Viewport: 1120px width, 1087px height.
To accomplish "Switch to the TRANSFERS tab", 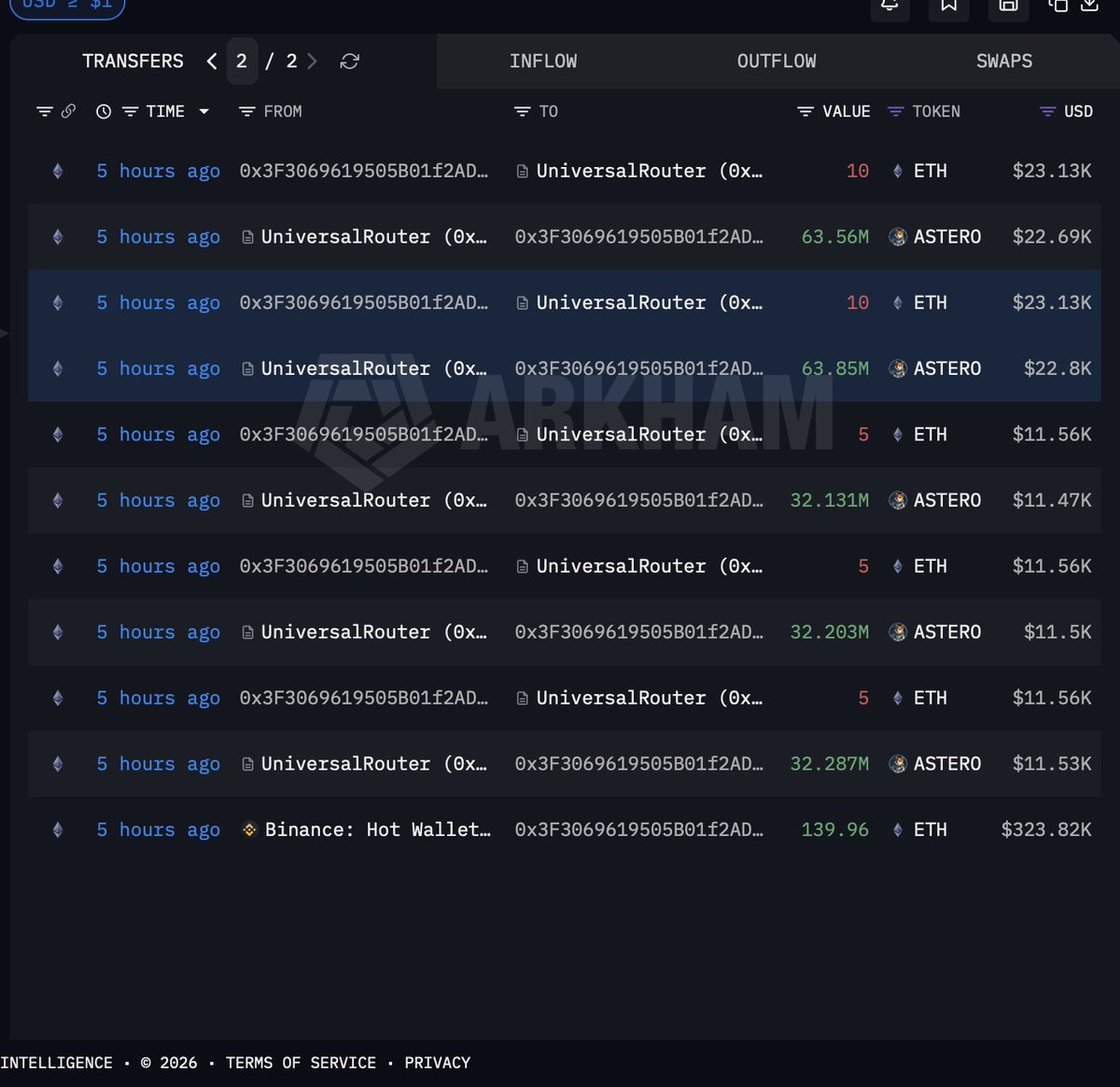I will tap(133, 62).
